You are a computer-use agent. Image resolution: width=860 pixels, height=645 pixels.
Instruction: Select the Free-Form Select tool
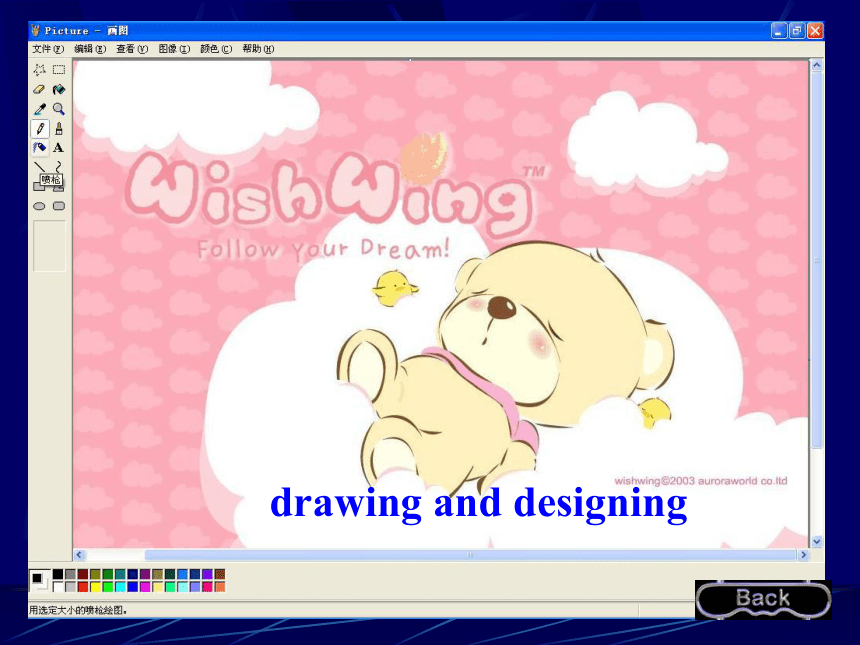(39, 70)
